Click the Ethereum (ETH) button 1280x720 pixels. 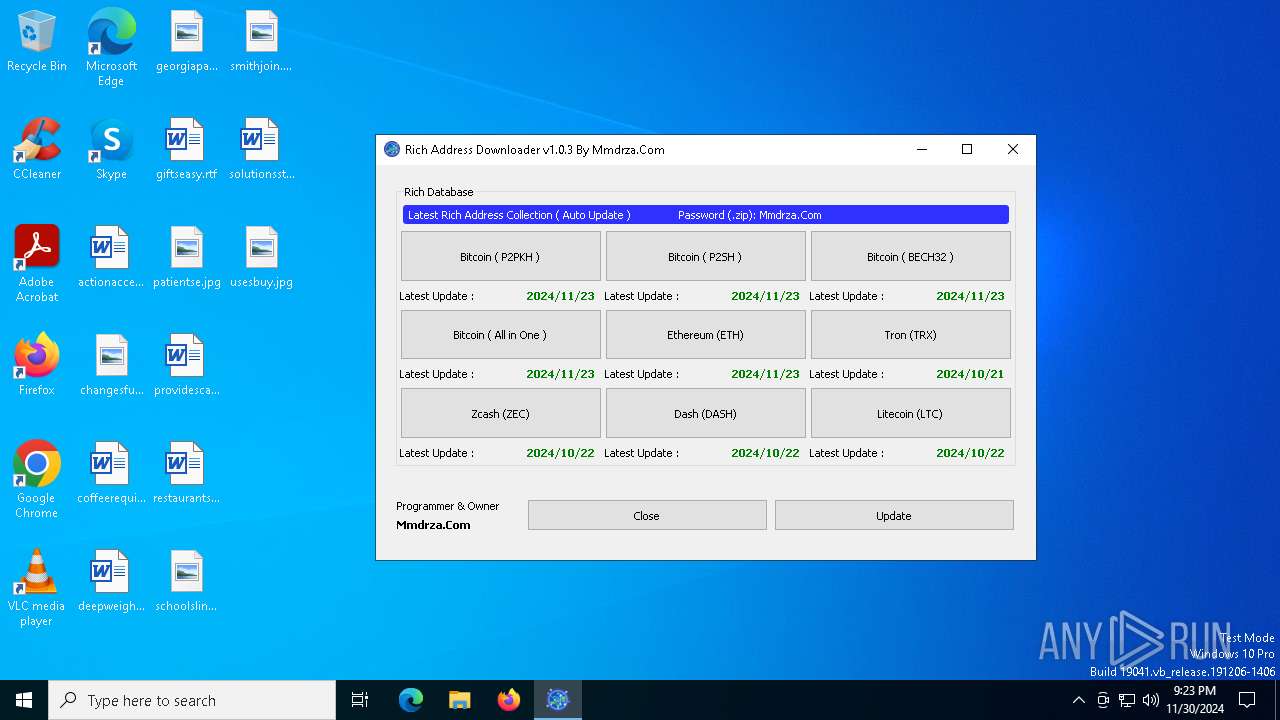[x=705, y=335]
